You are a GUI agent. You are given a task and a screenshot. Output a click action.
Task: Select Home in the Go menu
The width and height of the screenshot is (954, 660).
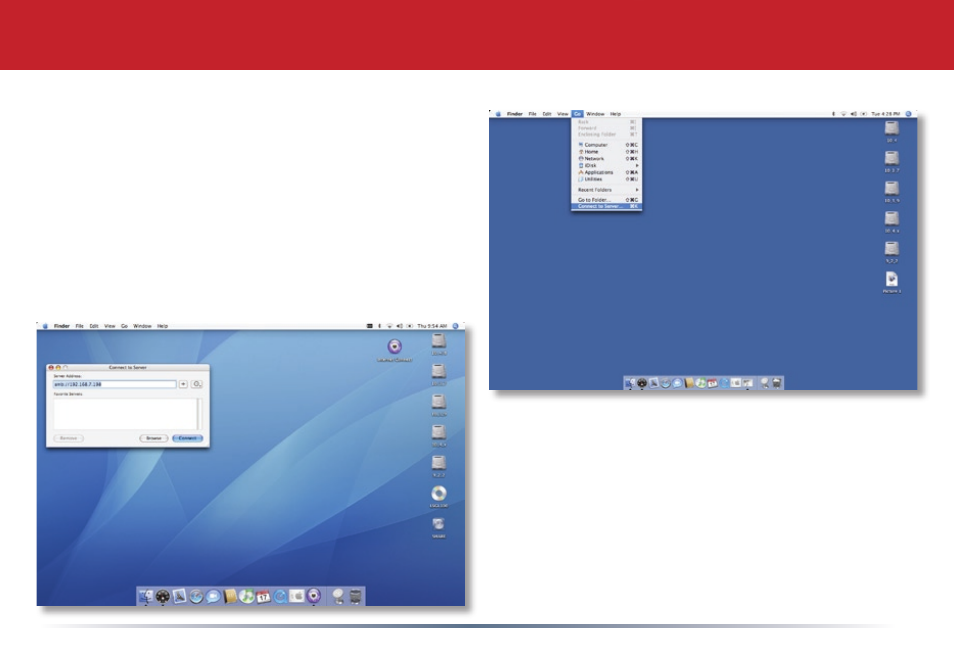click(606, 151)
